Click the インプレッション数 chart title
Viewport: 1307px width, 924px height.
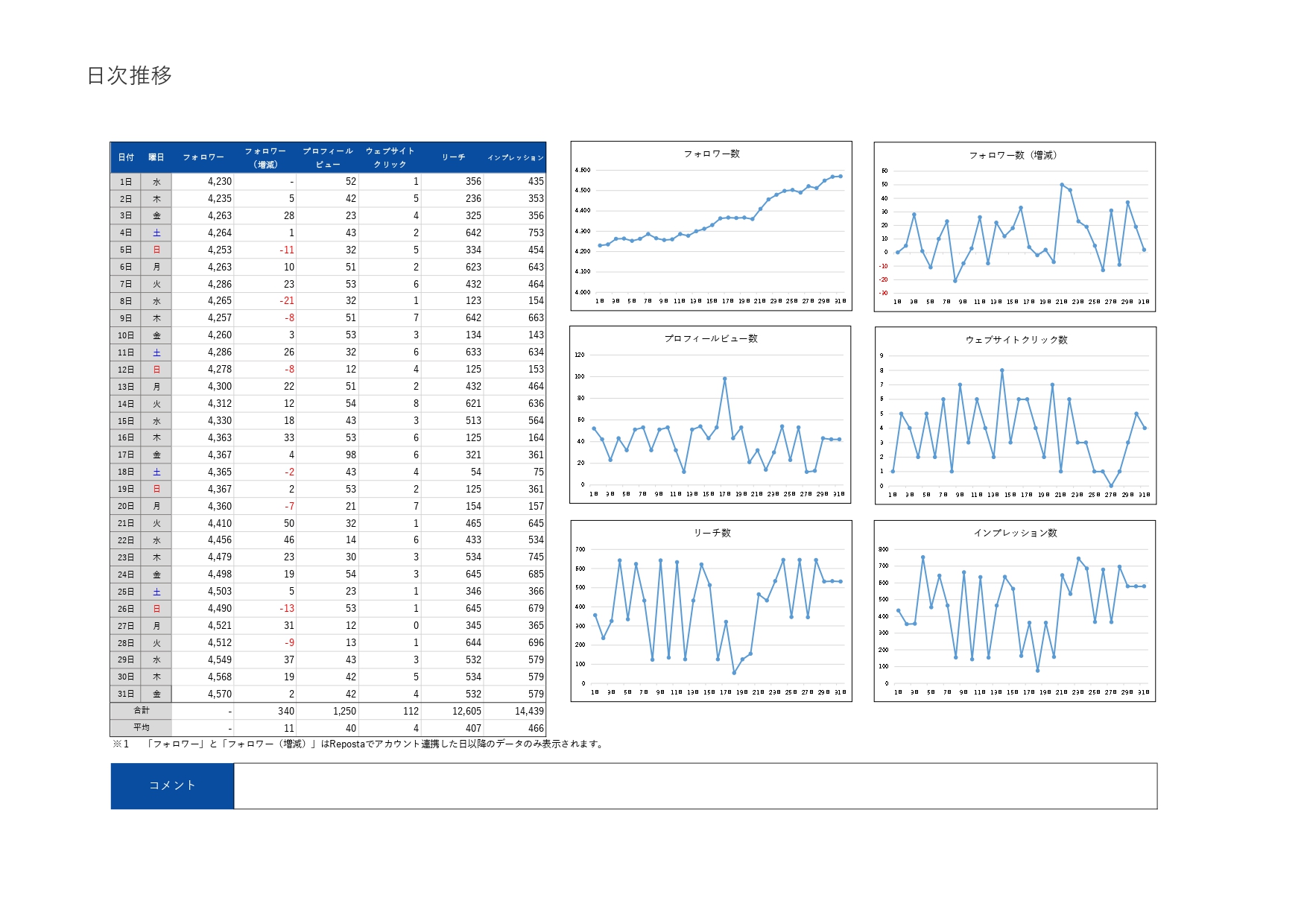tap(1015, 533)
